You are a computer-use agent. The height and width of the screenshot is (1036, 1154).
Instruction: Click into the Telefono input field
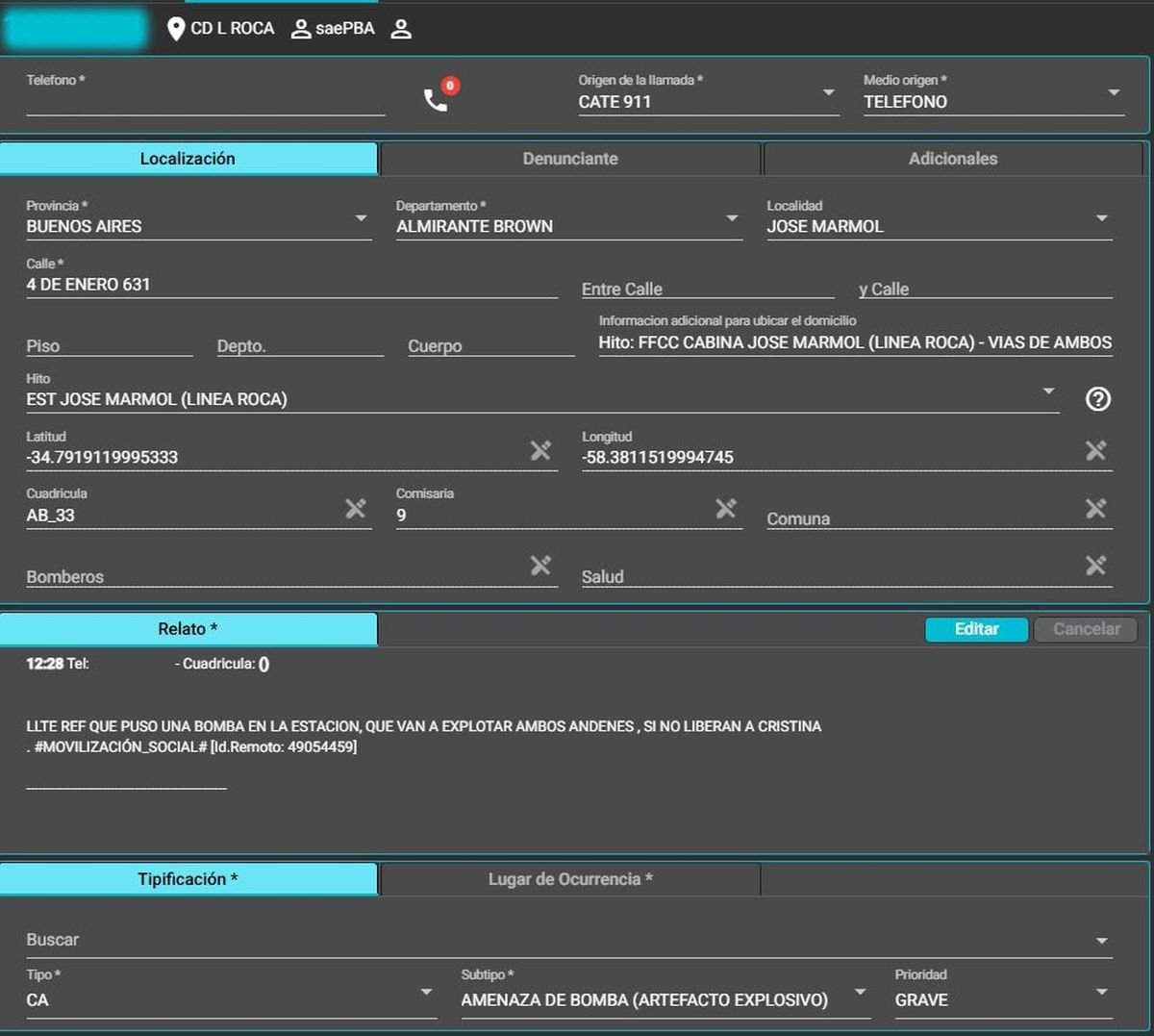205,103
